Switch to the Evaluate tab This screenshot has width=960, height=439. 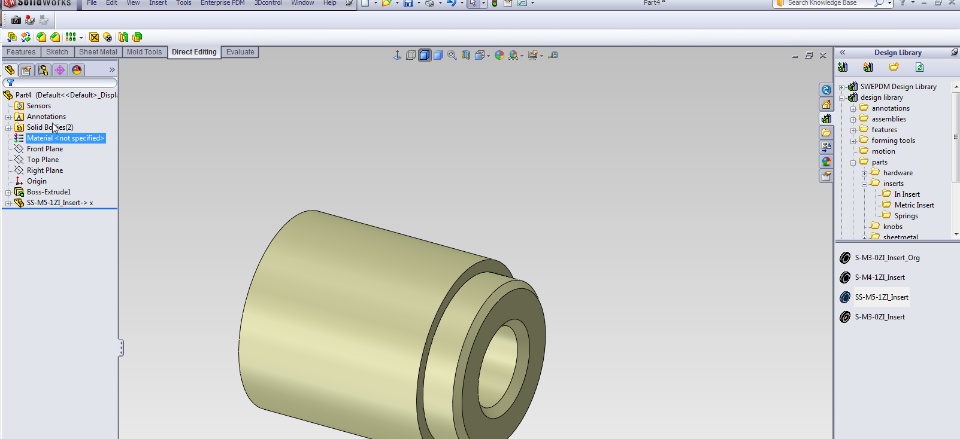point(240,52)
